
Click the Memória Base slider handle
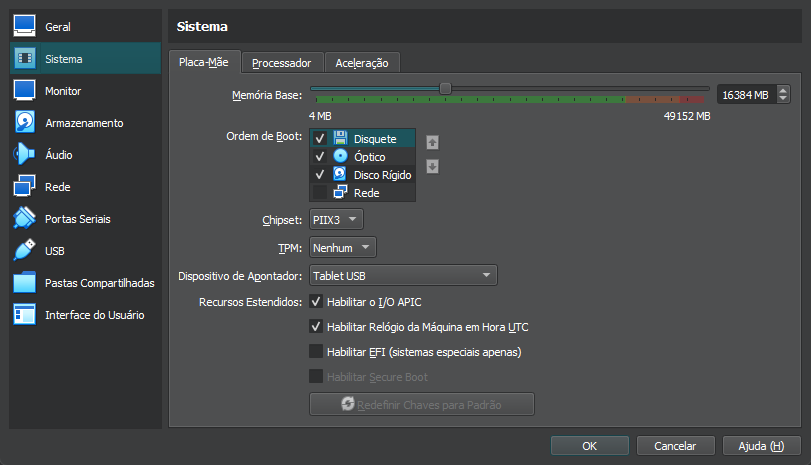coord(445,88)
